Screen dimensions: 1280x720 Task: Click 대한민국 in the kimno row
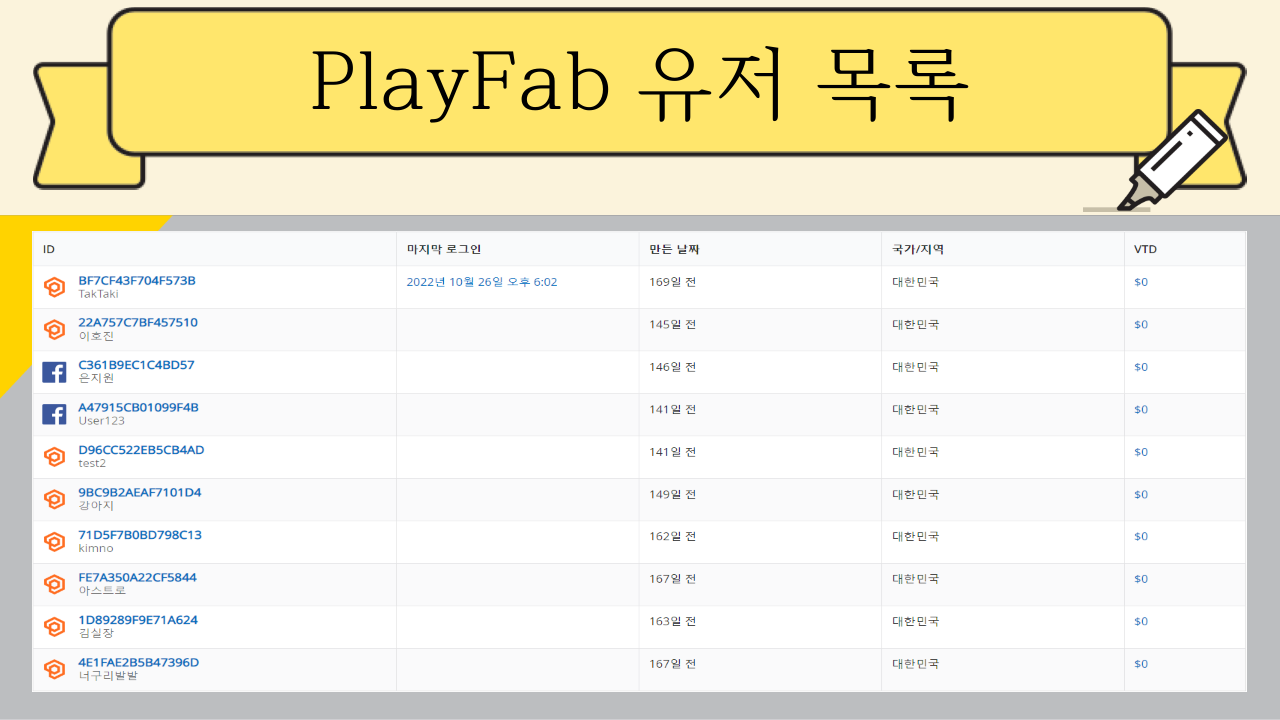tap(916, 536)
